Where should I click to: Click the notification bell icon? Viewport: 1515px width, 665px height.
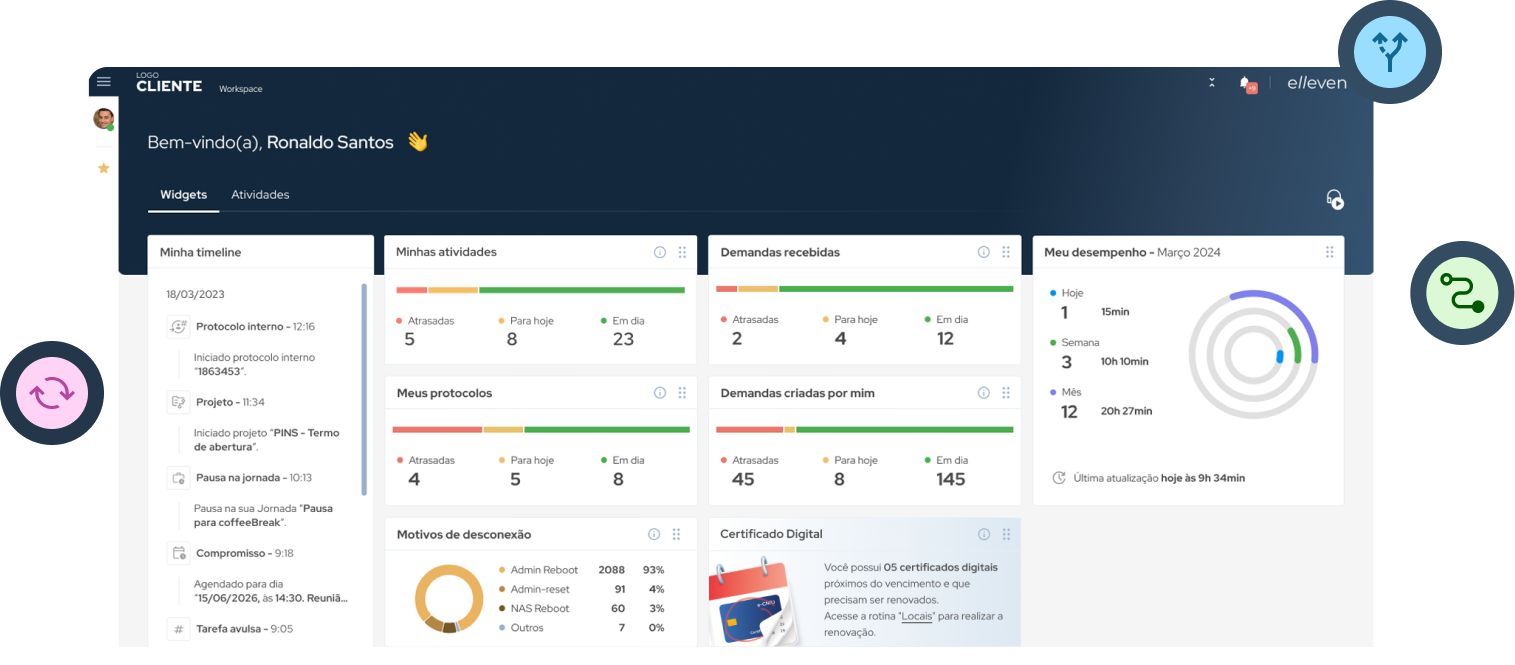[x=1245, y=83]
